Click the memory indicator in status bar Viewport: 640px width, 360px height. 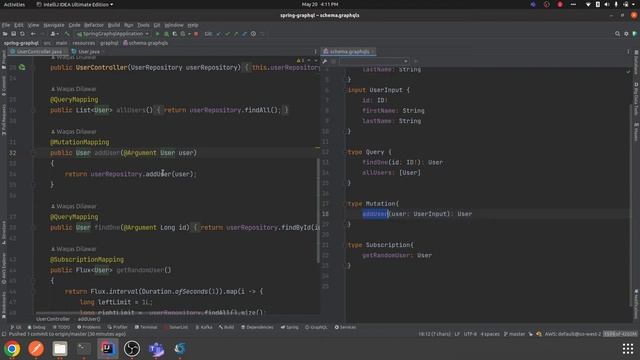pos(620,334)
